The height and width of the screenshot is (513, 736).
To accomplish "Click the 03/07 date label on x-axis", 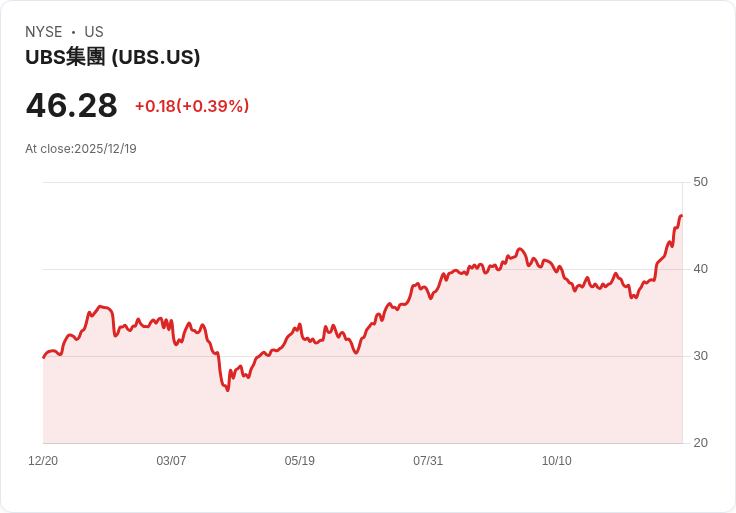I will (x=171, y=460).
